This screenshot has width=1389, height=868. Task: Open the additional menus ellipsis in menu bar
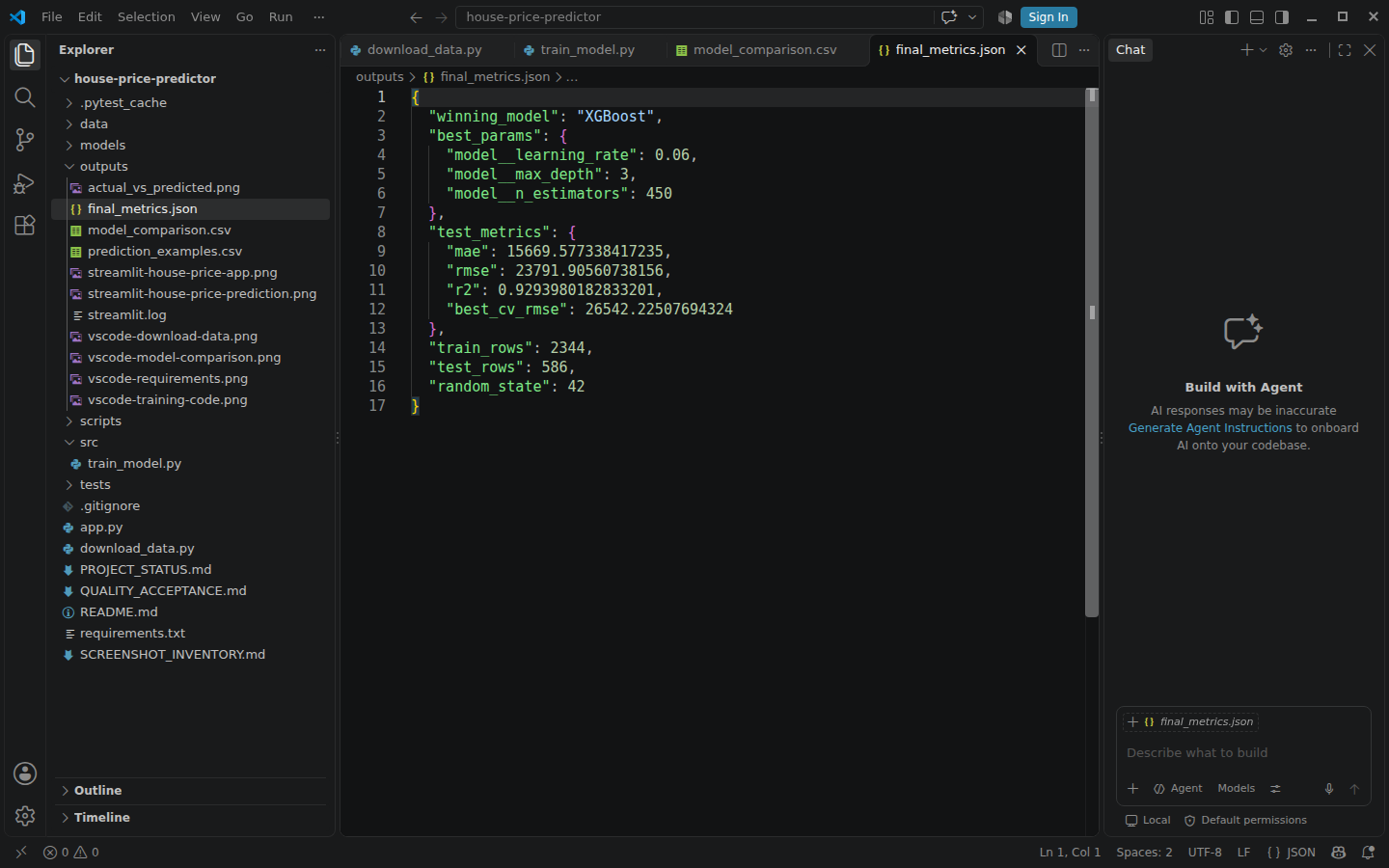[319, 17]
